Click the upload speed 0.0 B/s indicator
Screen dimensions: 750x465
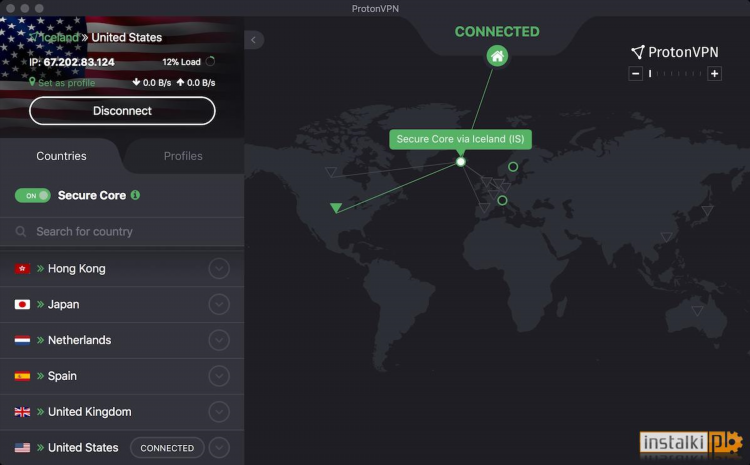point(196,83)
